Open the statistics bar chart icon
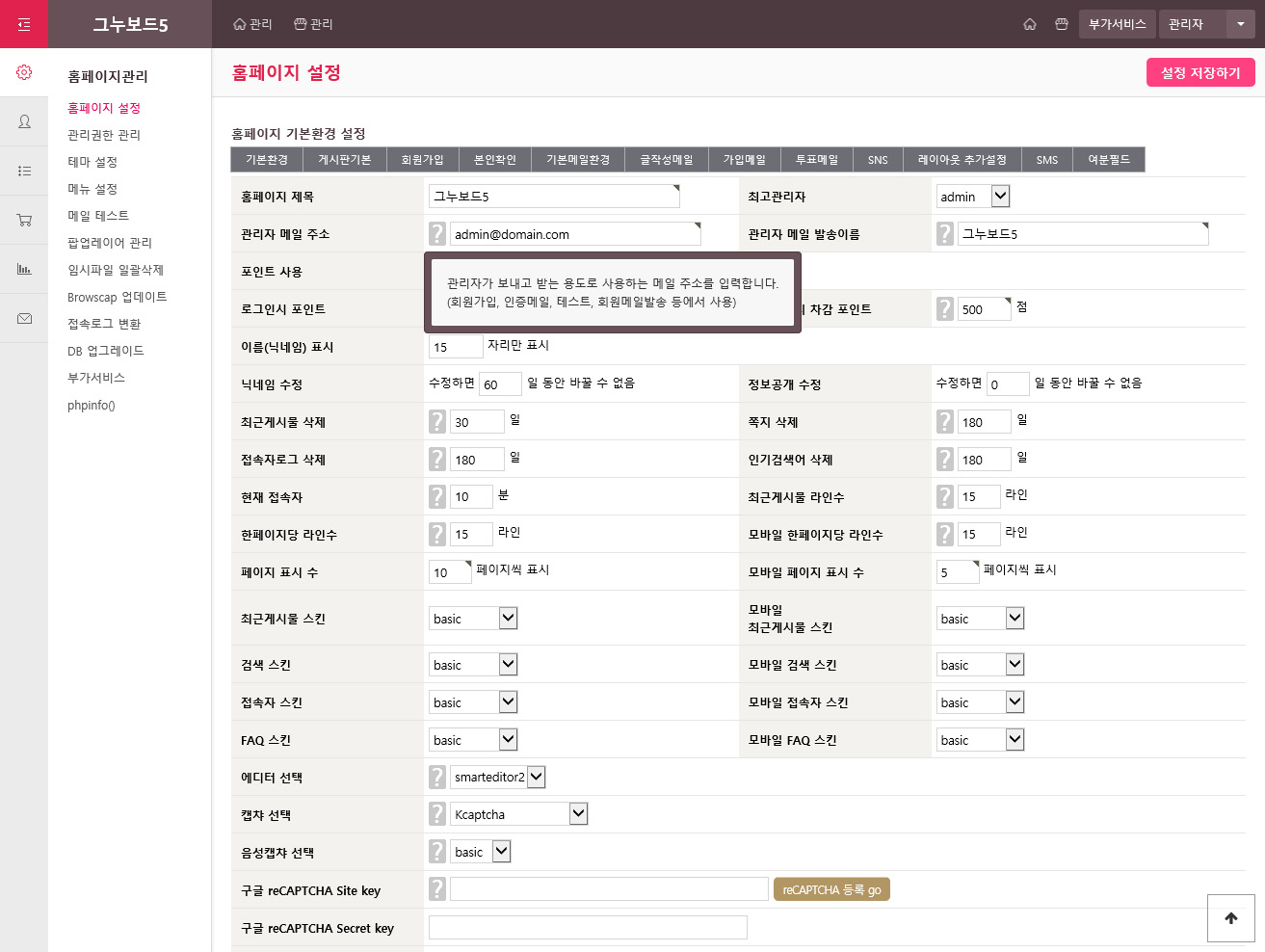The height and width of the screenshot is (952, 1265). click(24, 269)
